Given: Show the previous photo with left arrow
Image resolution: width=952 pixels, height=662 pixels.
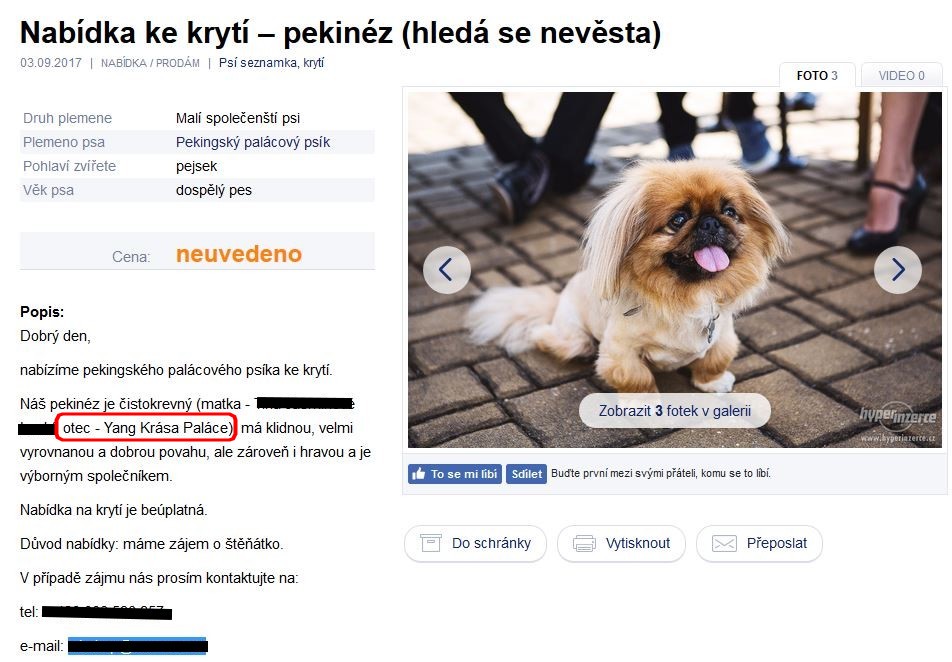Looking at the screenshot, I should point(446,270).
